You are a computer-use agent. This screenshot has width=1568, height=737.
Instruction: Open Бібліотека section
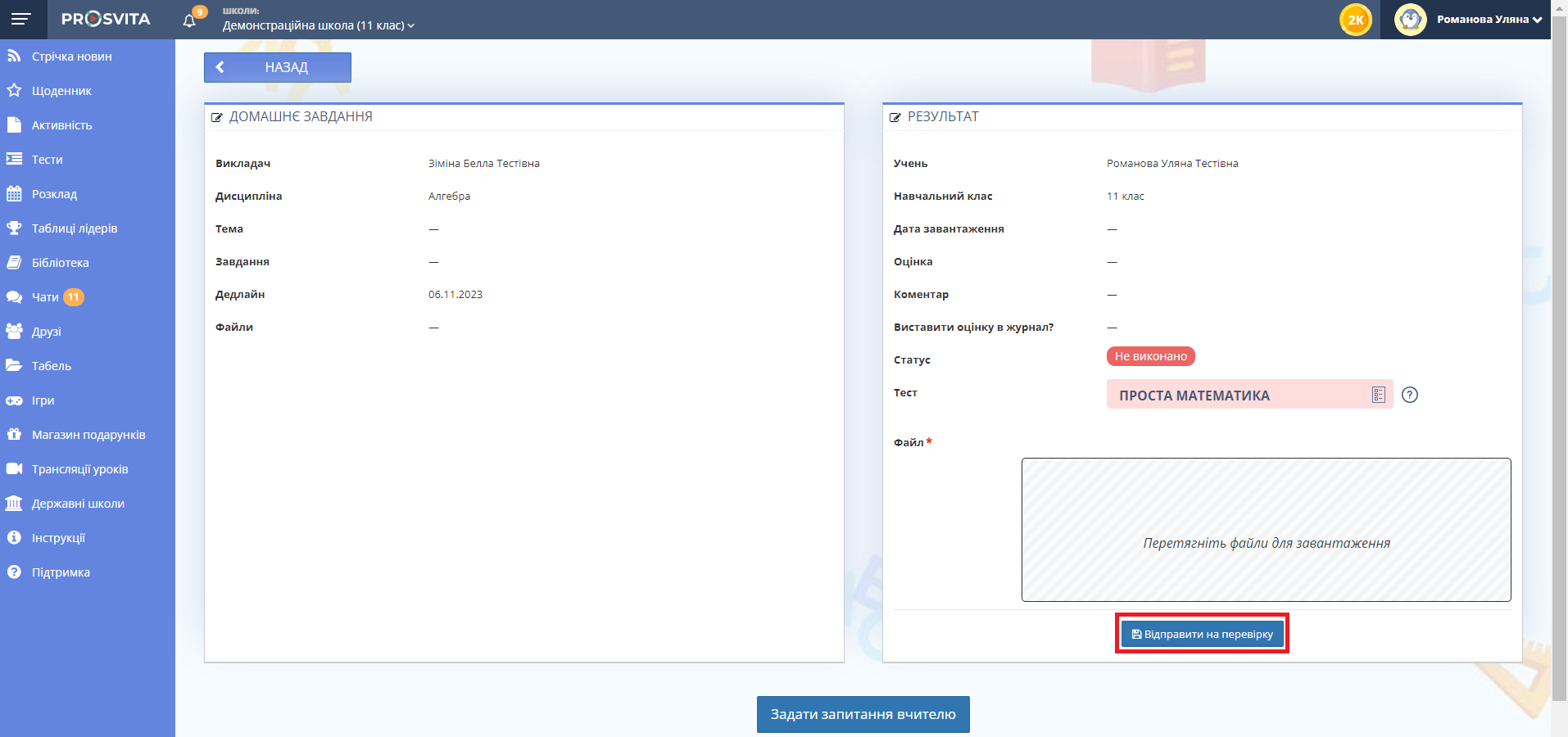pos(60,263)
